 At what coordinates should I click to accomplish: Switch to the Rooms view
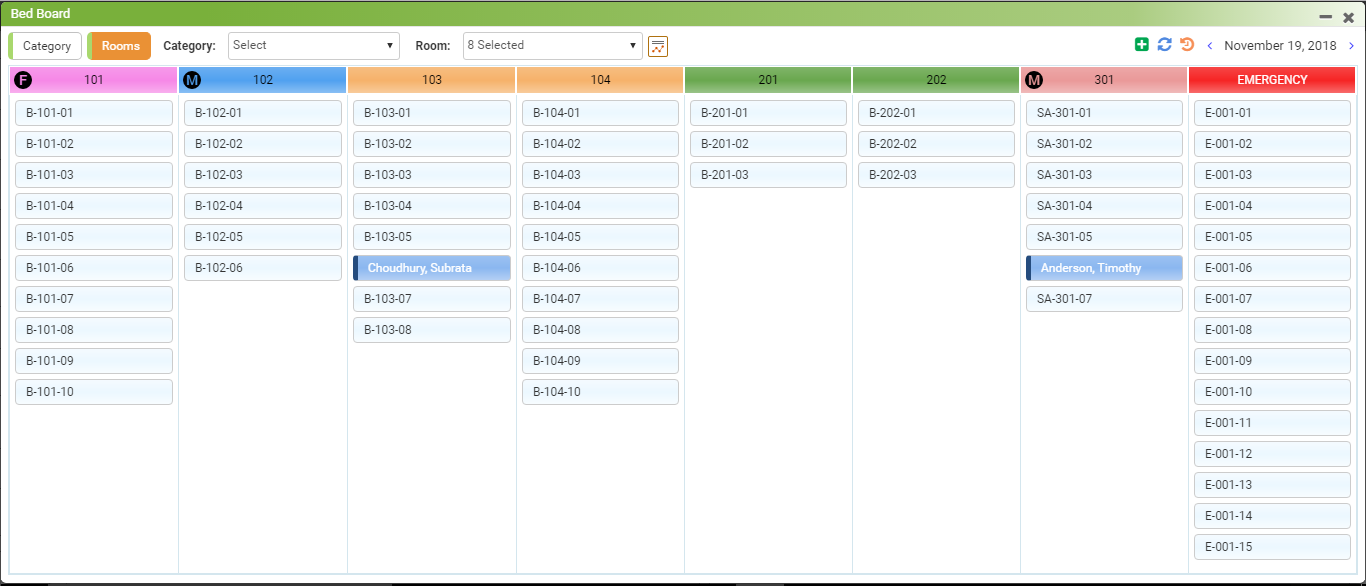(x=120, y=46)
